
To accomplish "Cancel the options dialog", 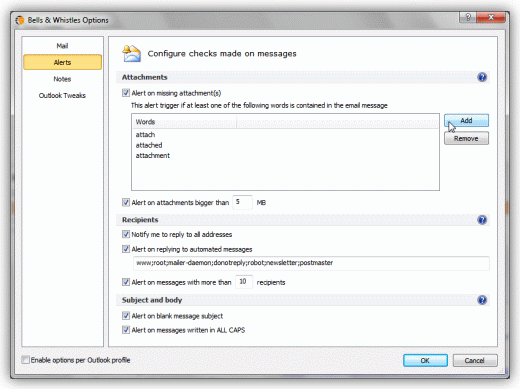I will (x=475, y=360).
